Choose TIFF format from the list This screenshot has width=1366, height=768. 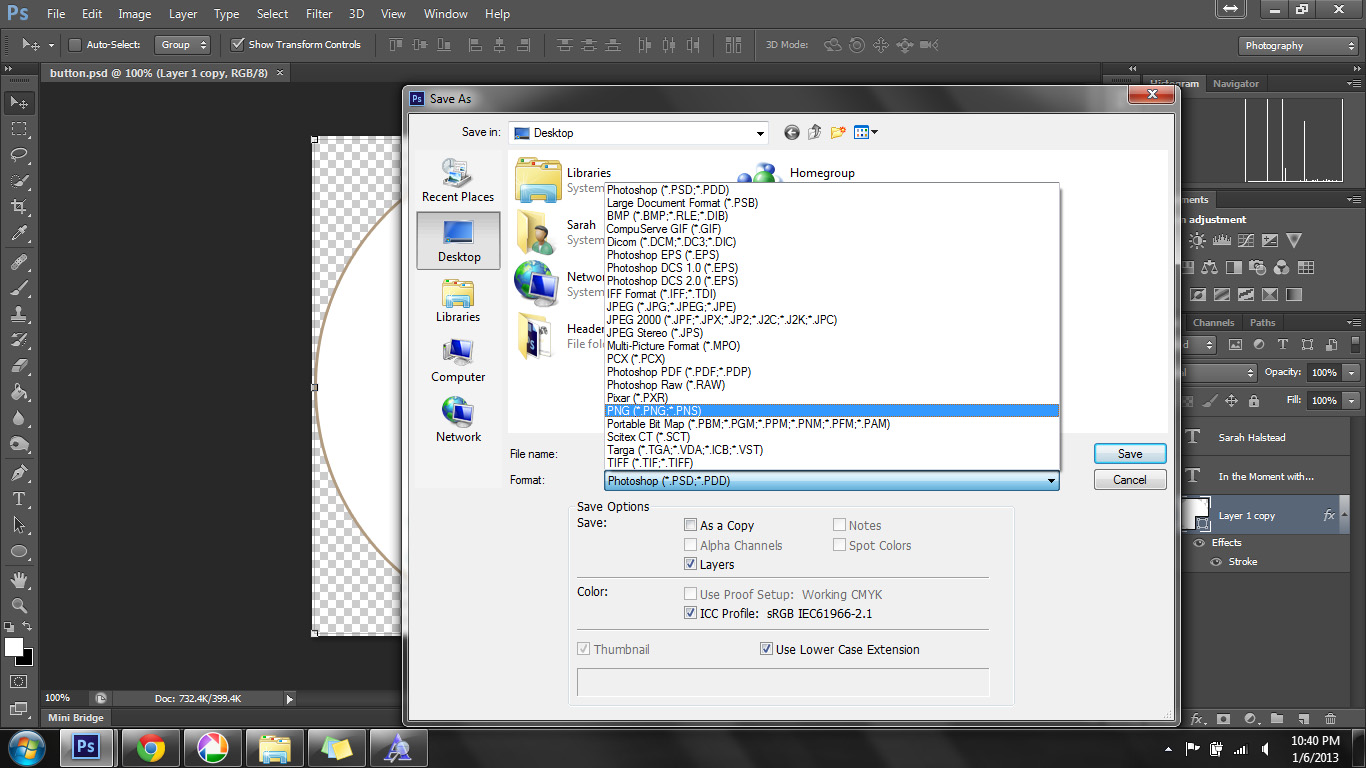pos(832,463)
